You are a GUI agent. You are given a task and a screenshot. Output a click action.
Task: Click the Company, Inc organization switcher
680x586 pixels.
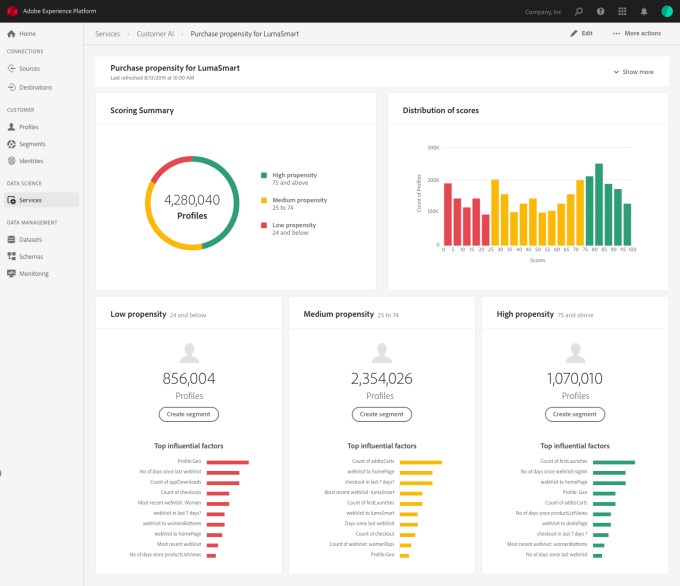543,11
